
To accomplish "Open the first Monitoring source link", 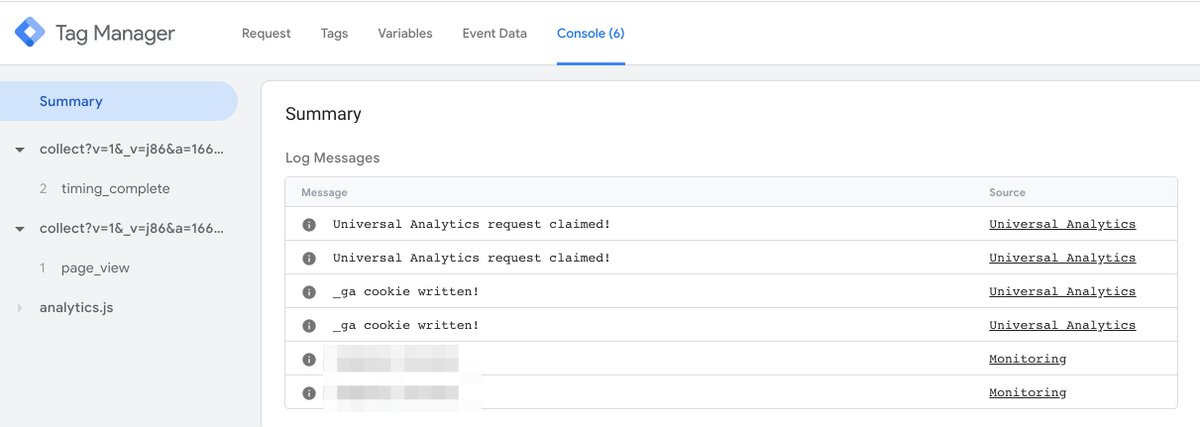I will (1028, 359).
